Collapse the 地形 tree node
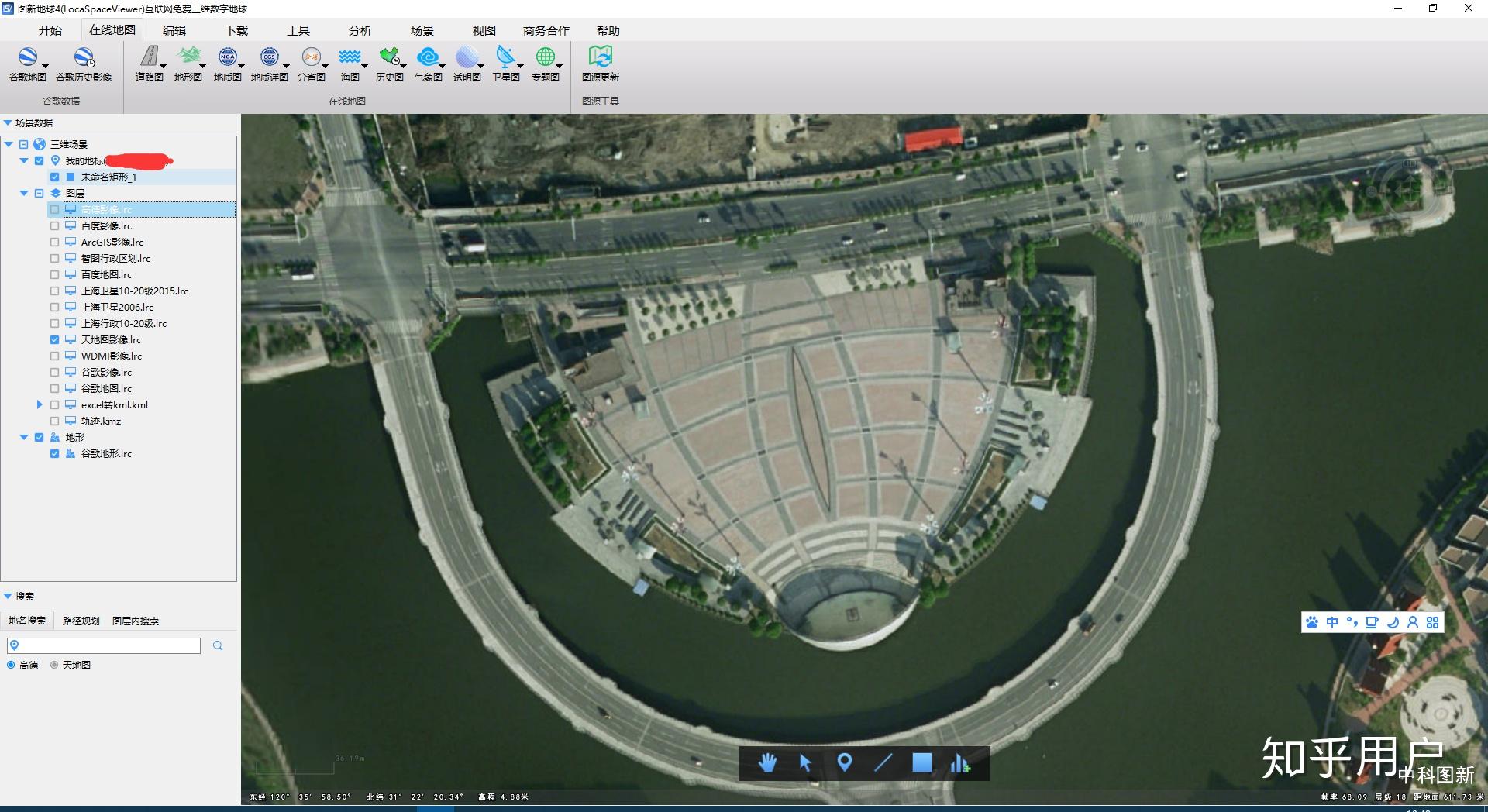This screenshot has height=812, width=1488. point(24,437)
